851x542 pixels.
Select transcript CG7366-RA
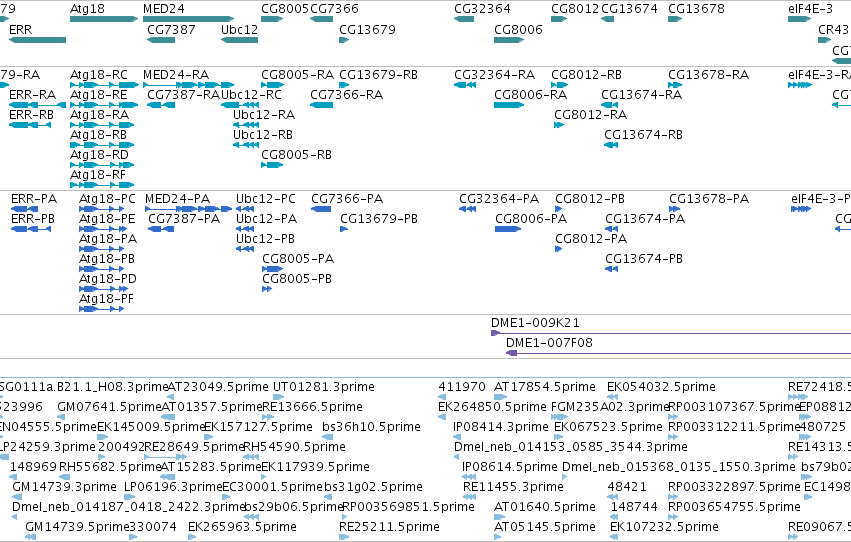click(347, 95)
